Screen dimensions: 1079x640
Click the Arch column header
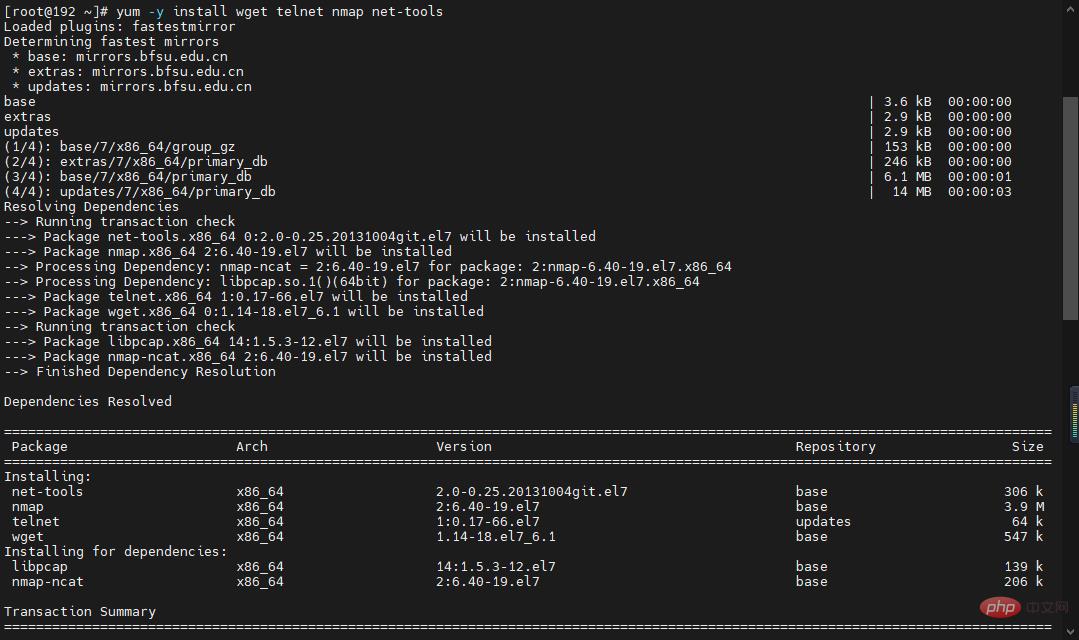click(x=252, y=447)
